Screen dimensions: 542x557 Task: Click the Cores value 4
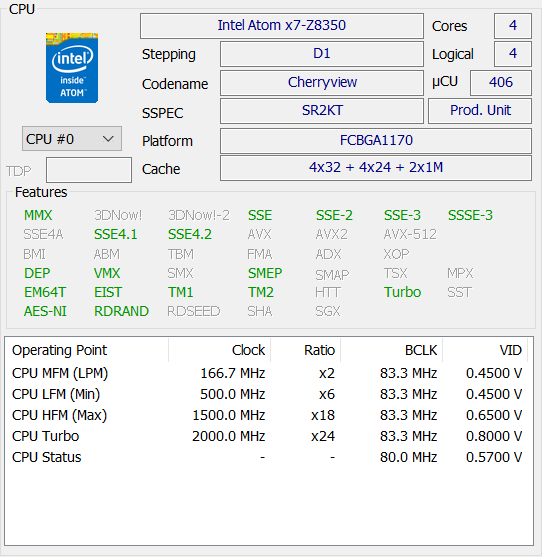pyautogui.click(x=513, y=26)
